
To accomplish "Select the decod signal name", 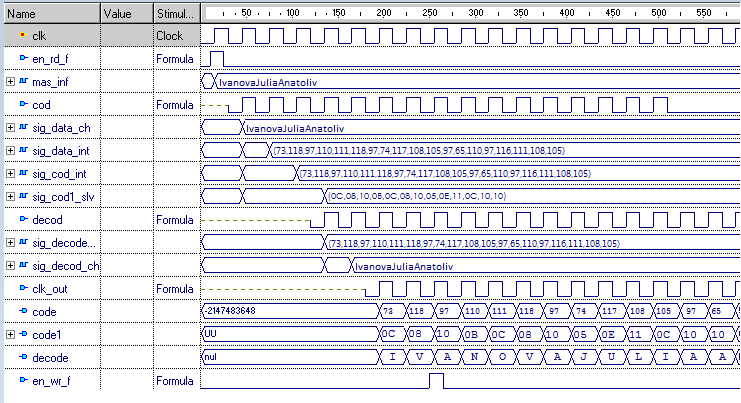I will tap(47, 220).
